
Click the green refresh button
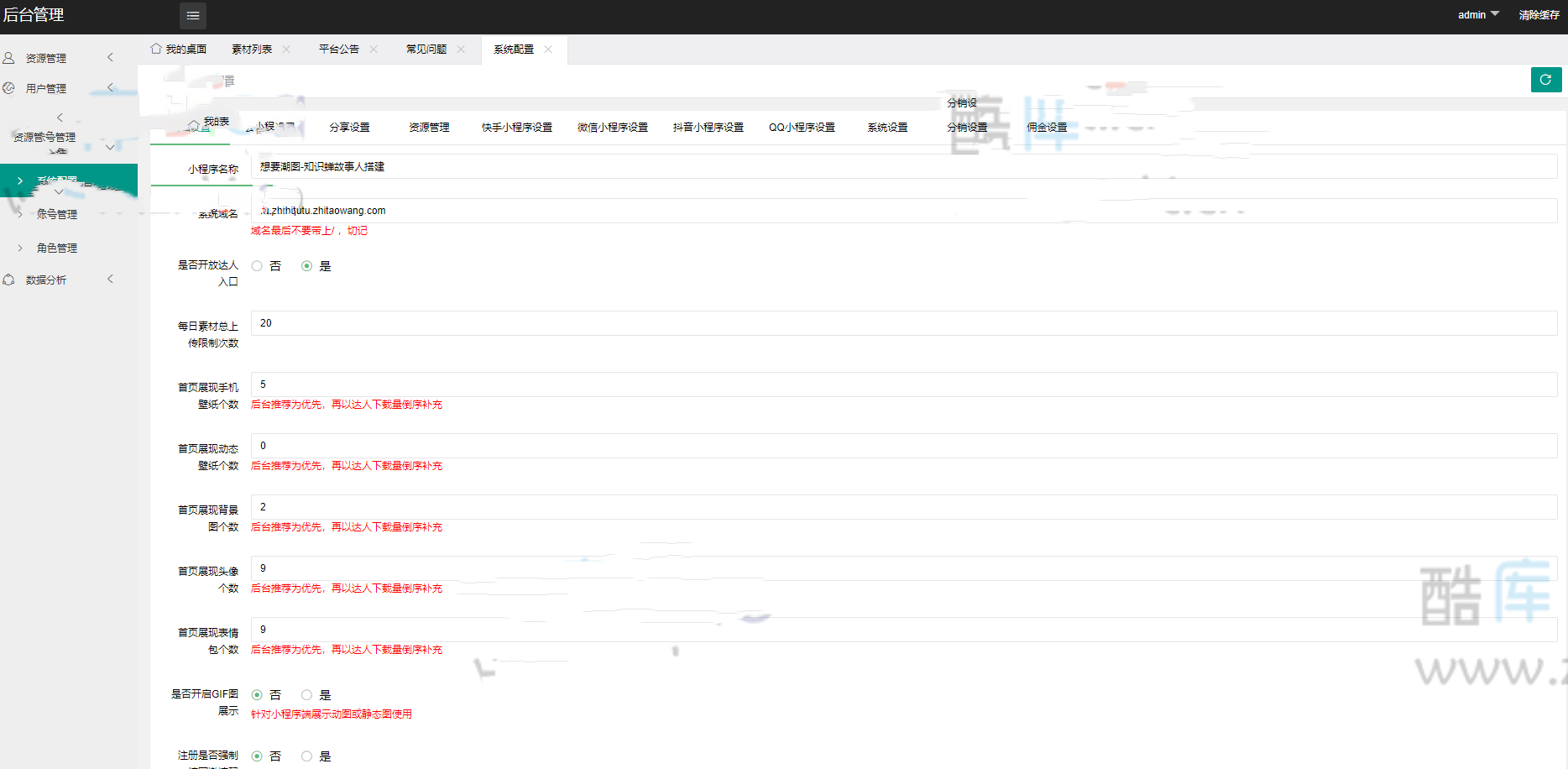[x=1545, y=80]
